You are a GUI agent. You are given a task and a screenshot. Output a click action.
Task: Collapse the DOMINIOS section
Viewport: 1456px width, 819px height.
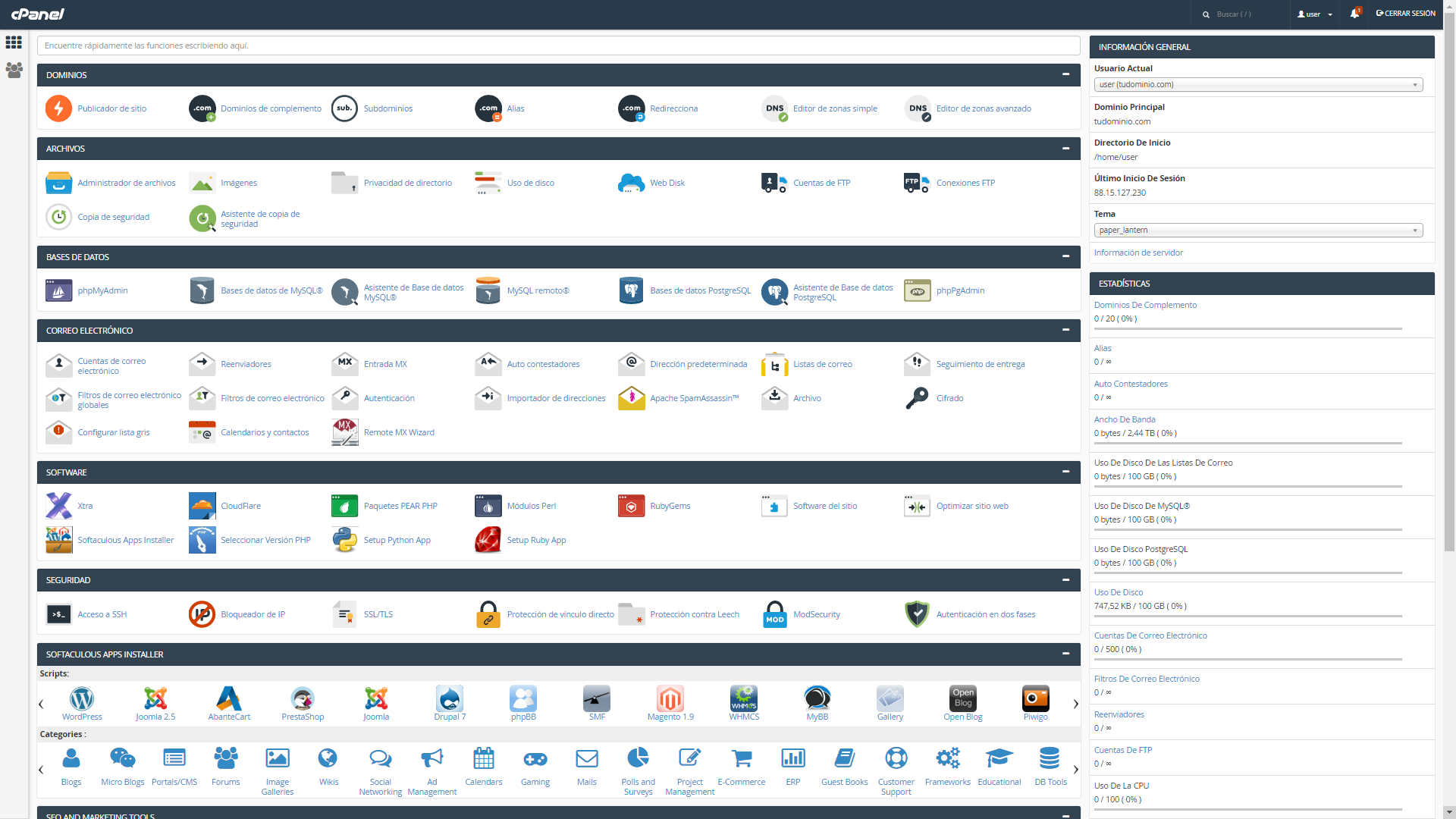1065,74
